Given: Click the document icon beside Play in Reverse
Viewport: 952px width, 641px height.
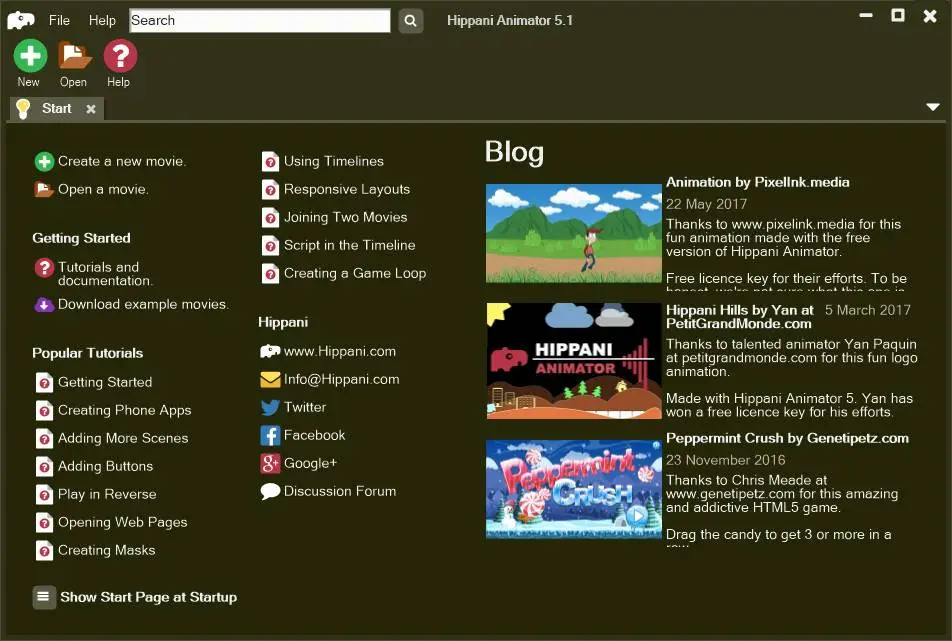Looking at the screenshot, I should pos(44,494).
